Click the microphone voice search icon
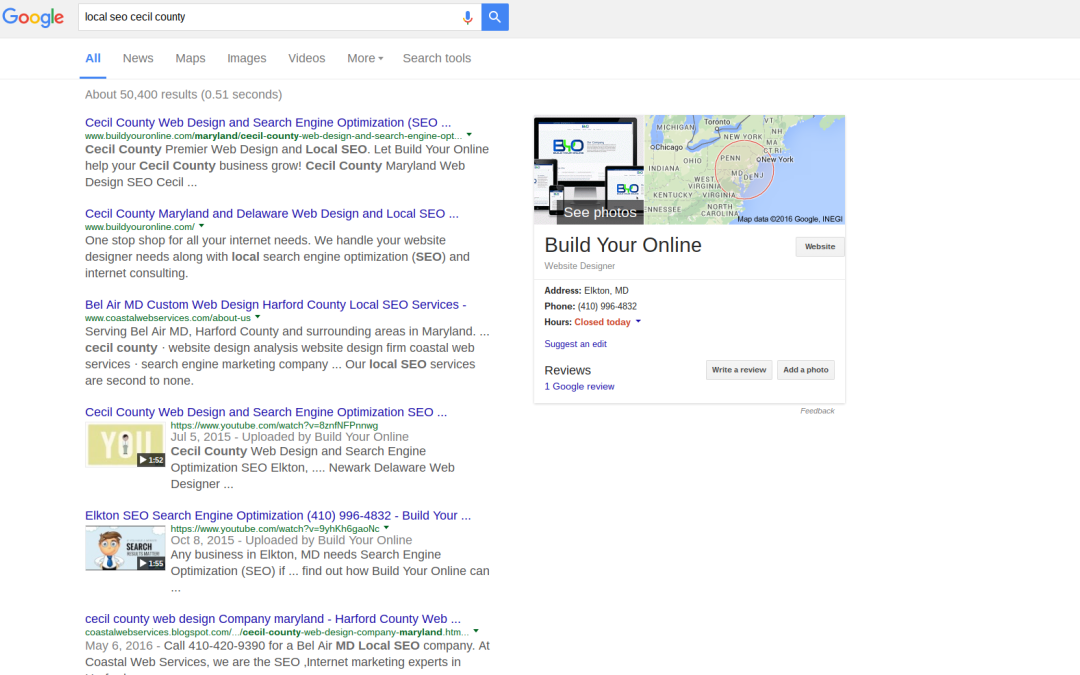The width and height of the screenshot is (1080, 675). pos(467,17)
